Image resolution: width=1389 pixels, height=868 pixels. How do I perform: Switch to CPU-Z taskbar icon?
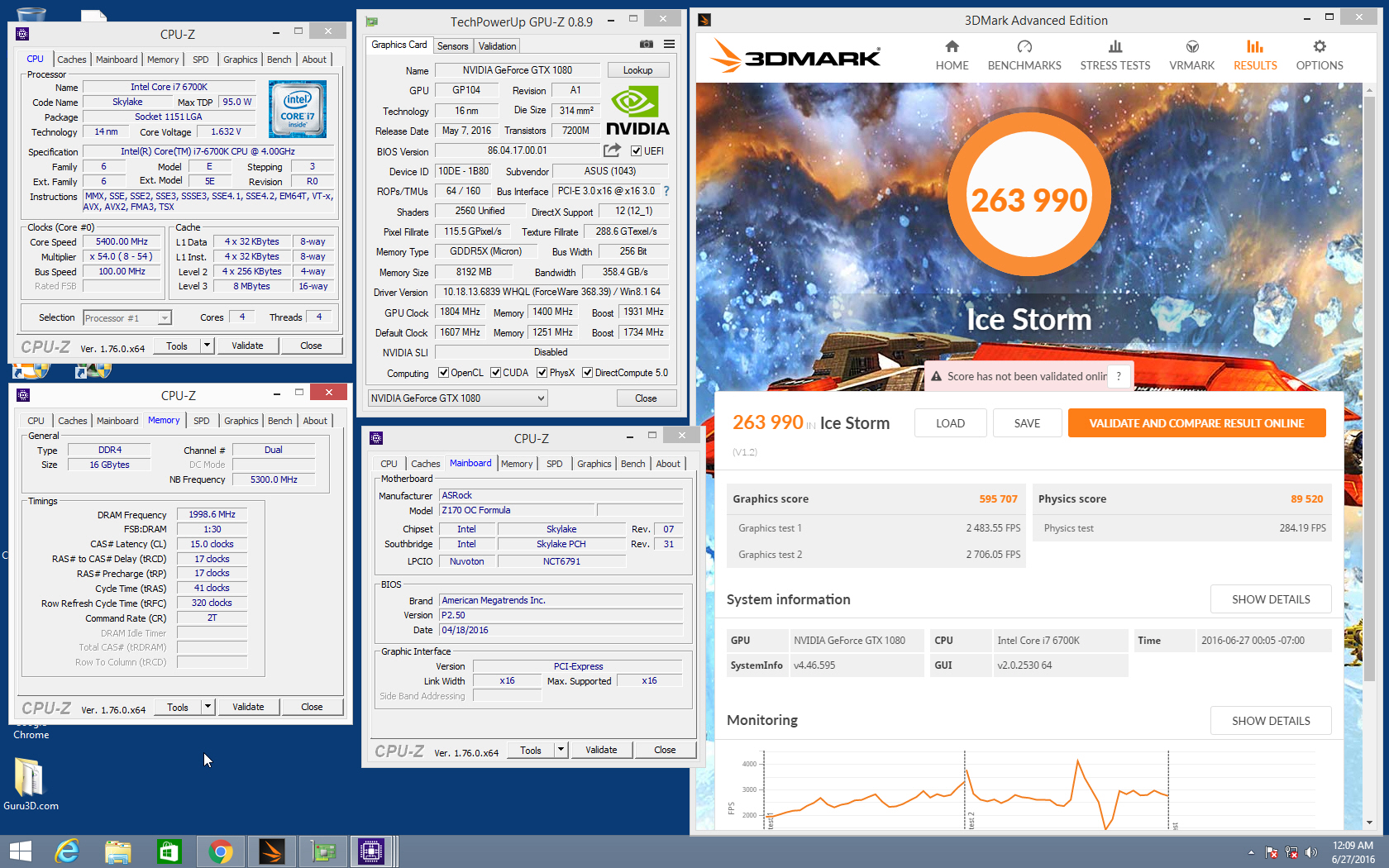click(371, 851)
